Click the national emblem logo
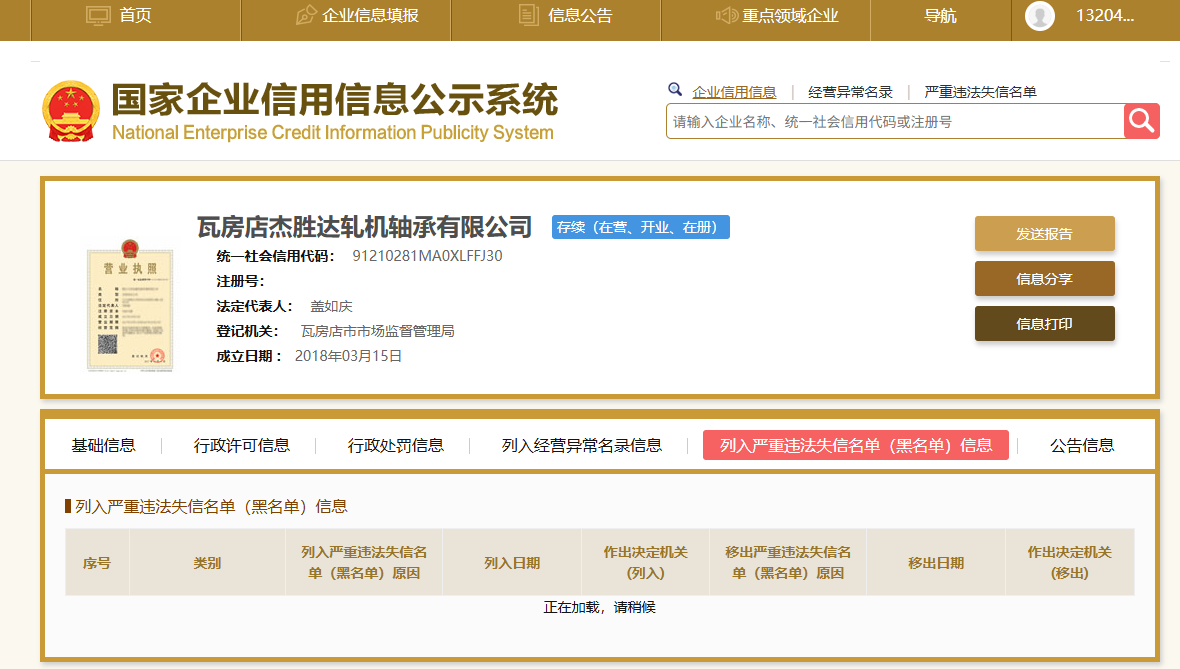1180x669 pixels. click(70, 111)
